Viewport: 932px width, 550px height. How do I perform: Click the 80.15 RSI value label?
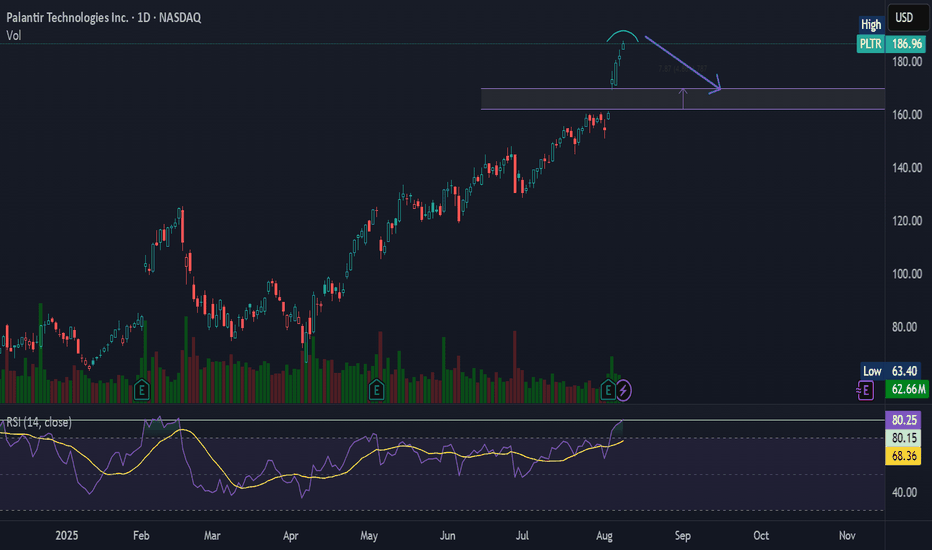[x=903, y=438]
